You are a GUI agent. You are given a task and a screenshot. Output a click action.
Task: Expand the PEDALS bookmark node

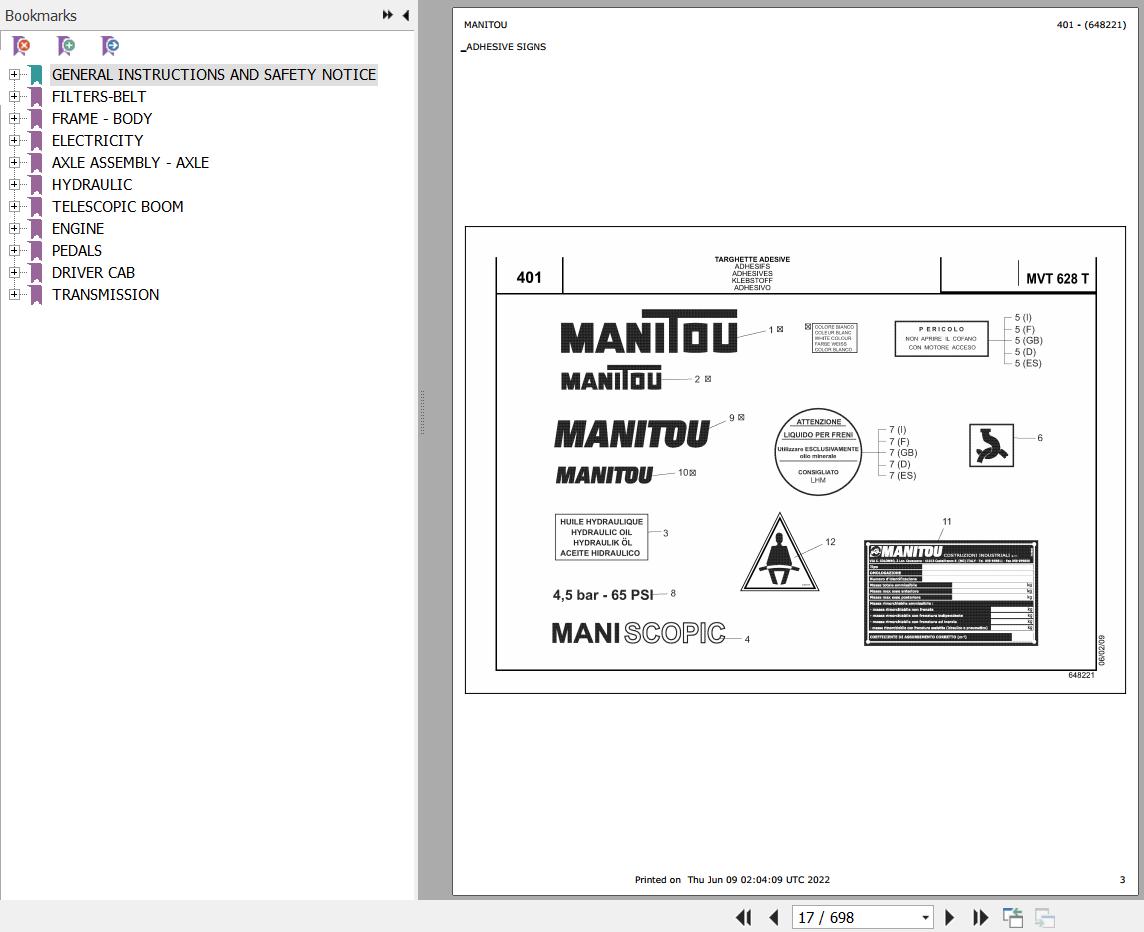click(x=14, y=250)
